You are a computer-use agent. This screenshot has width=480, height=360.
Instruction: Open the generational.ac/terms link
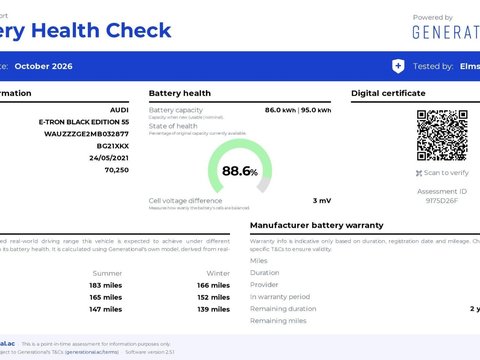(x=92, y=352)
